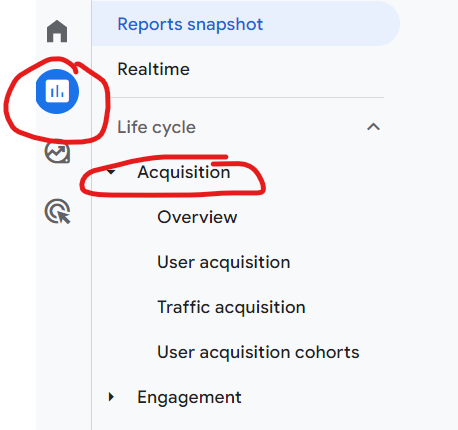Viewport: 458px width, 430px height.
Task: Click the Life cycle section heading
Action: [x=156, y=127]
